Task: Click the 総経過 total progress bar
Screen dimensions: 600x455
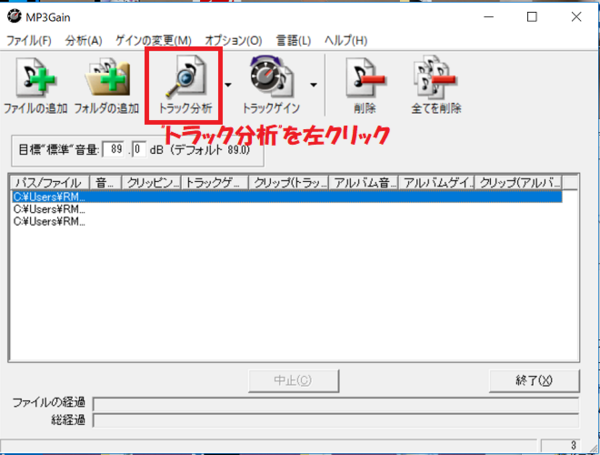Action: click(336, 421)
